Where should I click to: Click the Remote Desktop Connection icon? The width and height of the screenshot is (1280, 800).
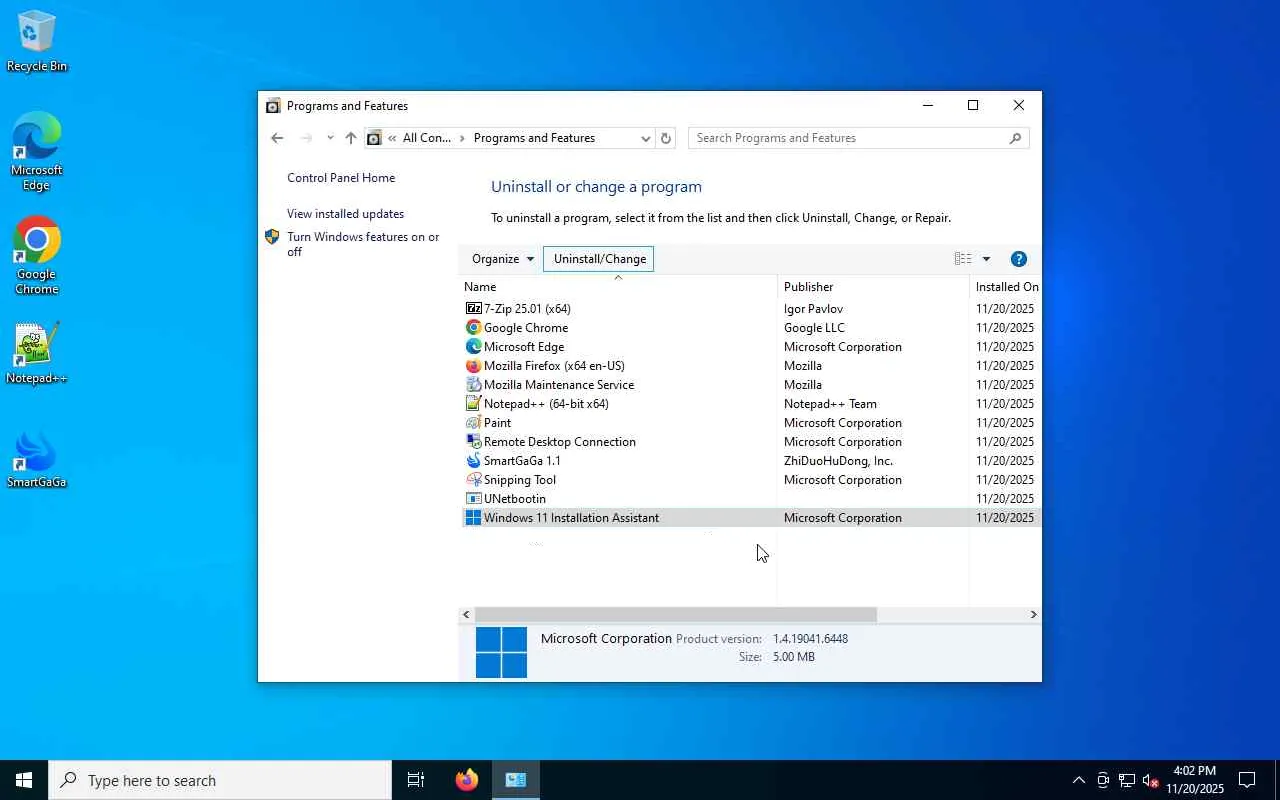[x=474, y=442]
